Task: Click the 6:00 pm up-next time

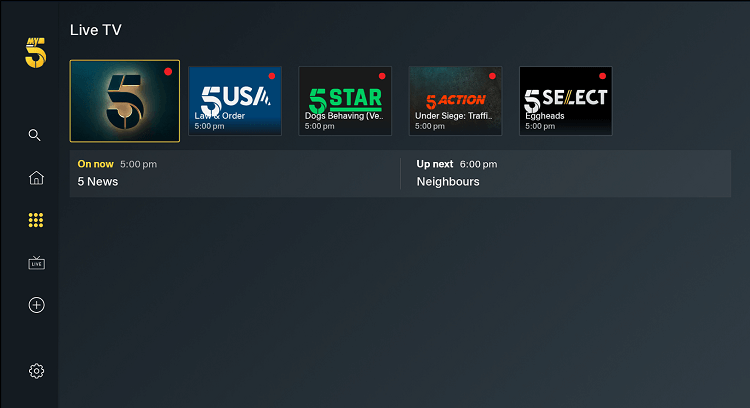Action: pos(478,165)
